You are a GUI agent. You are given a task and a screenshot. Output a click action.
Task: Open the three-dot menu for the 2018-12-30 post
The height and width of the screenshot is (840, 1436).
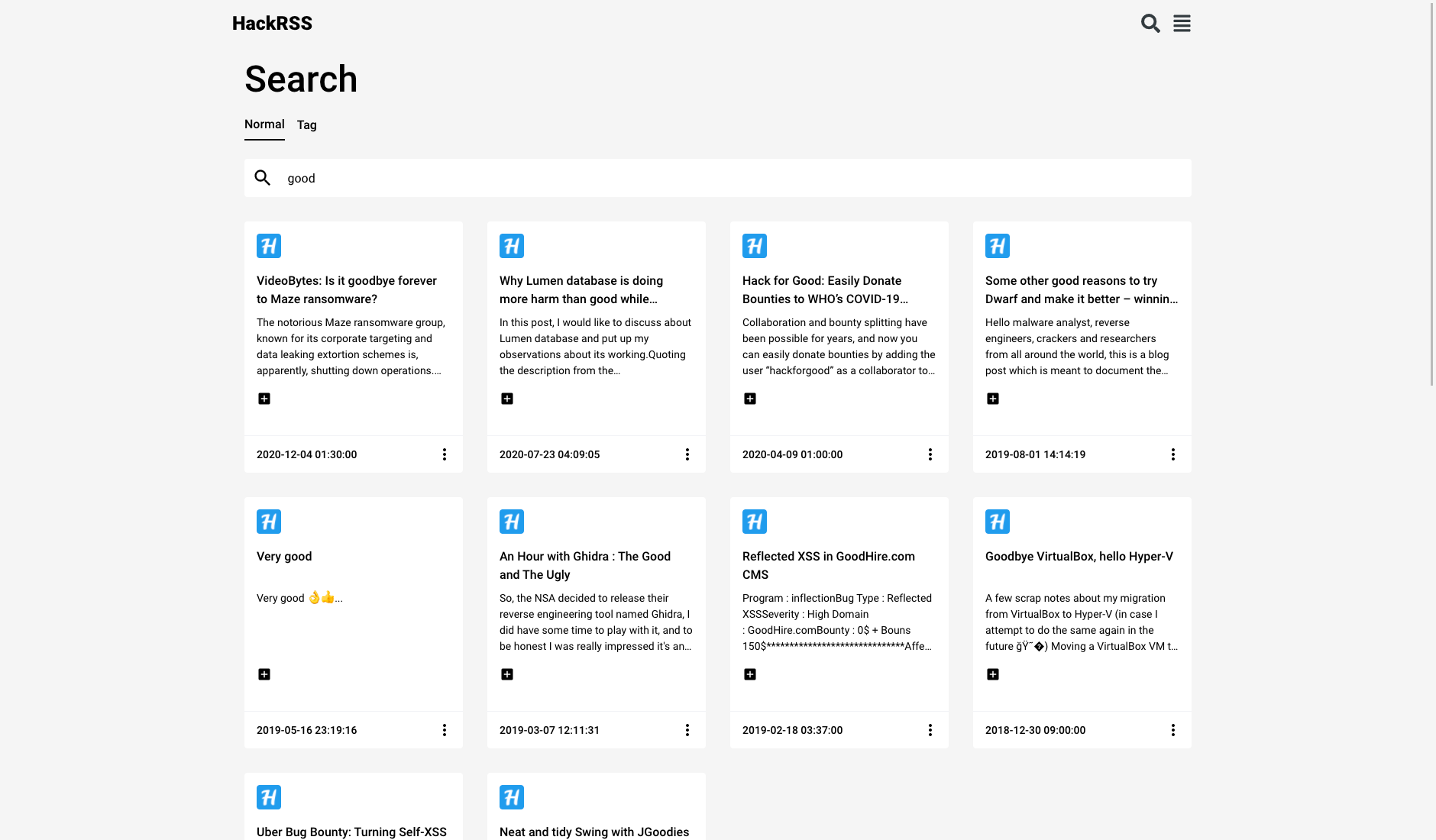tap(1173, 730)
